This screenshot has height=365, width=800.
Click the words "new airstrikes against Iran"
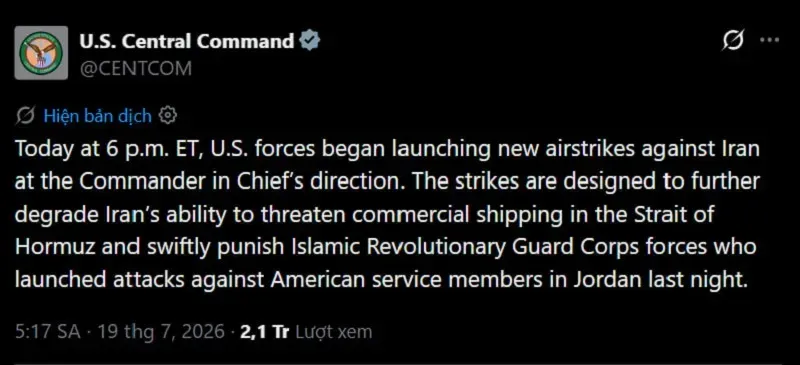pyautogui.click(x=629, y=150)
